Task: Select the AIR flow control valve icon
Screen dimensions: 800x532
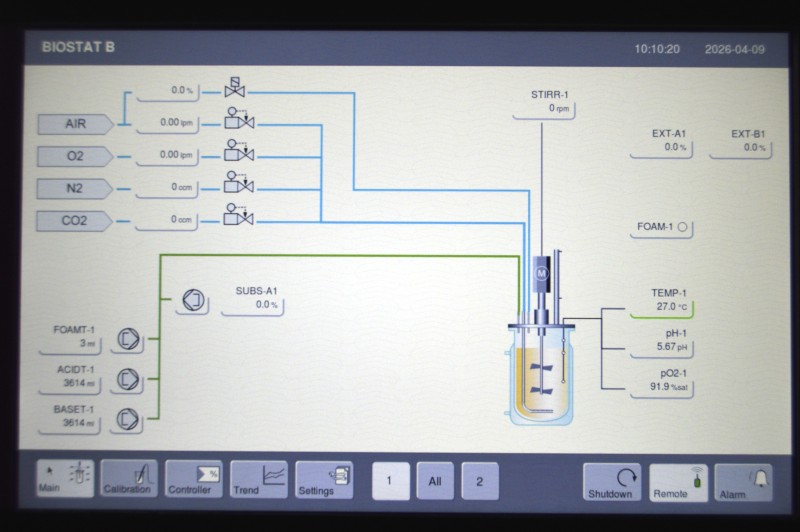Action: (239, 118)
